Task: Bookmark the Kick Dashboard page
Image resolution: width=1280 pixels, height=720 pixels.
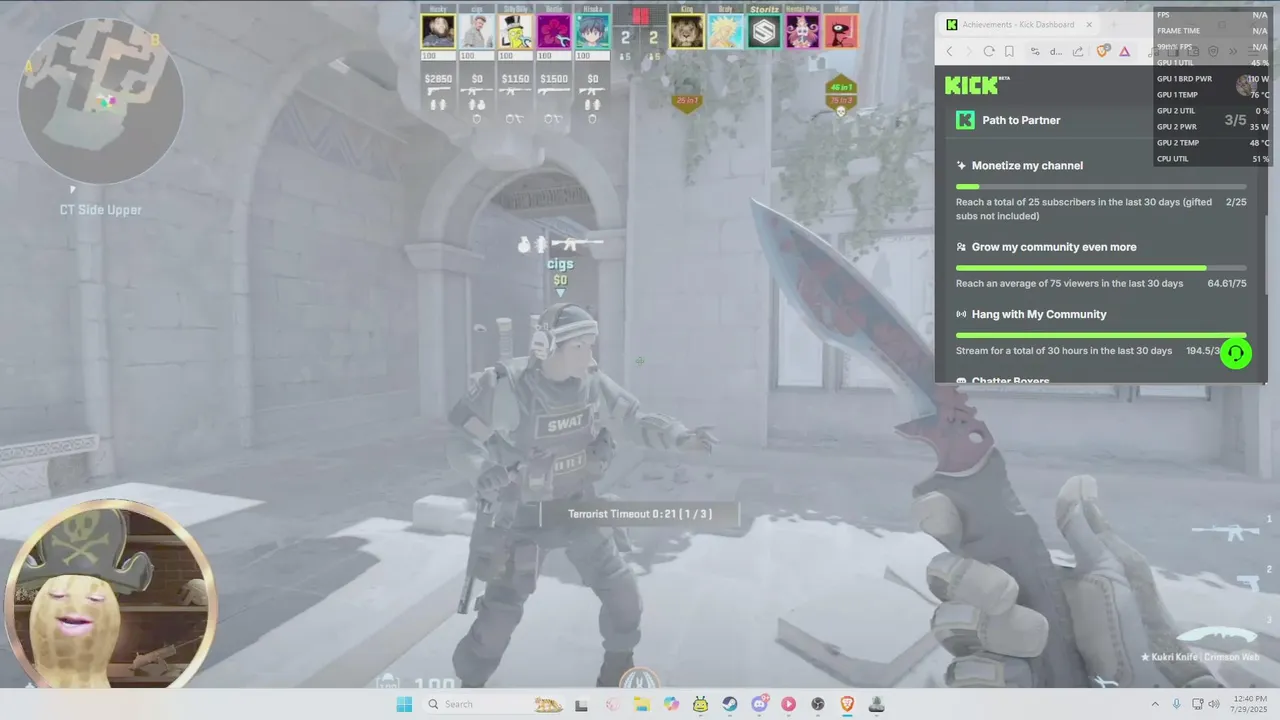Action: pos(1009,51)
